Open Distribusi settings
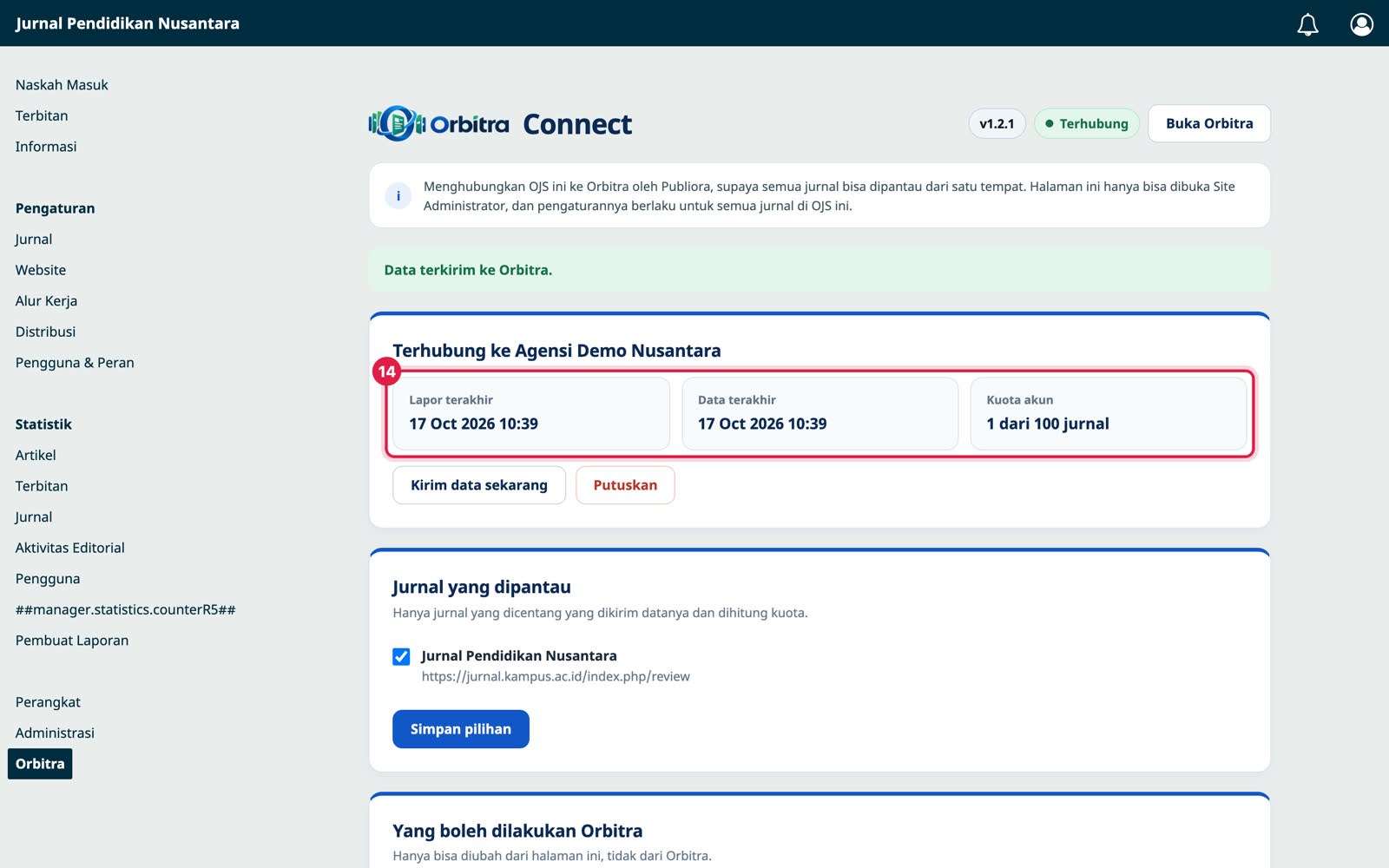Screen dimensions: 1389x868 coord(45,332)
